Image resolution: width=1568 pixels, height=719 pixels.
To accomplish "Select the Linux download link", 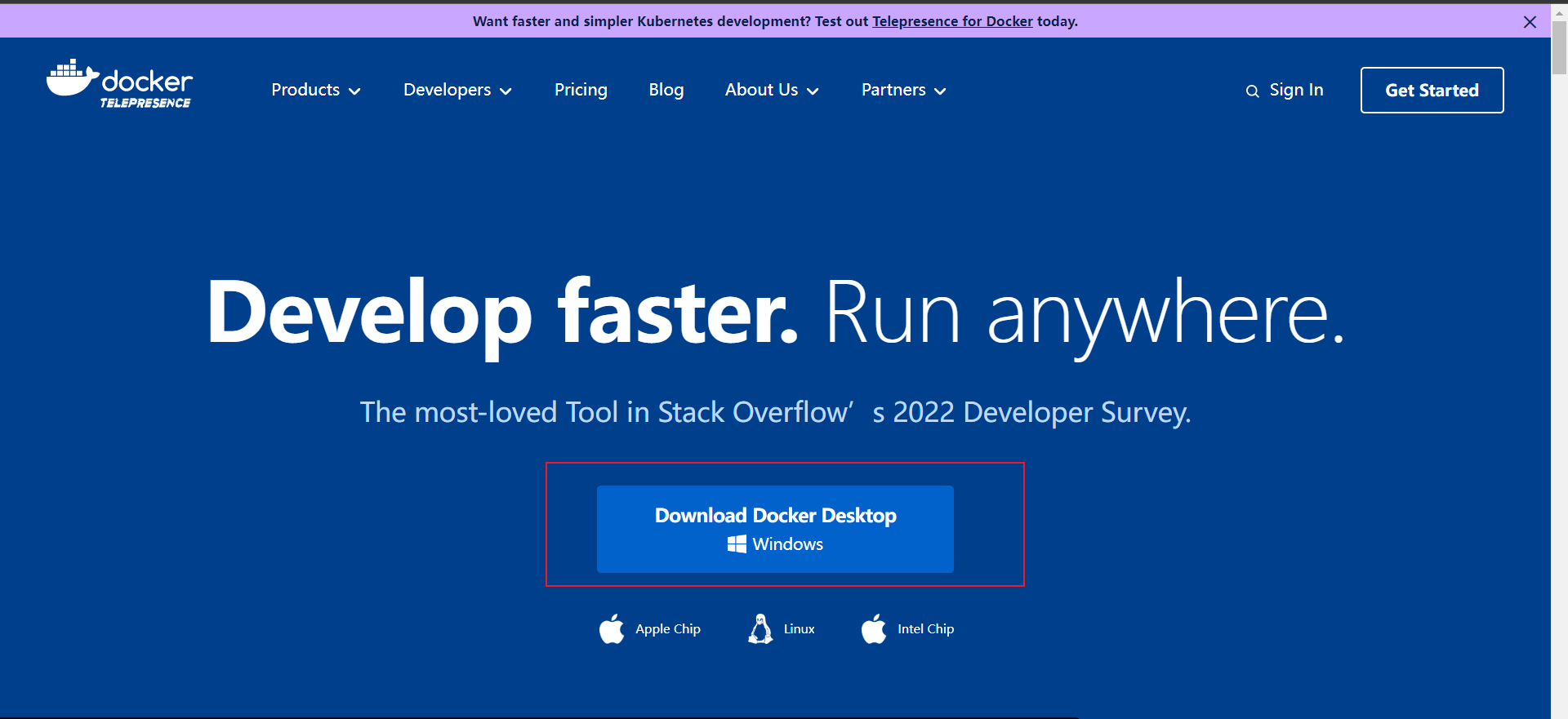I will 782,629.
